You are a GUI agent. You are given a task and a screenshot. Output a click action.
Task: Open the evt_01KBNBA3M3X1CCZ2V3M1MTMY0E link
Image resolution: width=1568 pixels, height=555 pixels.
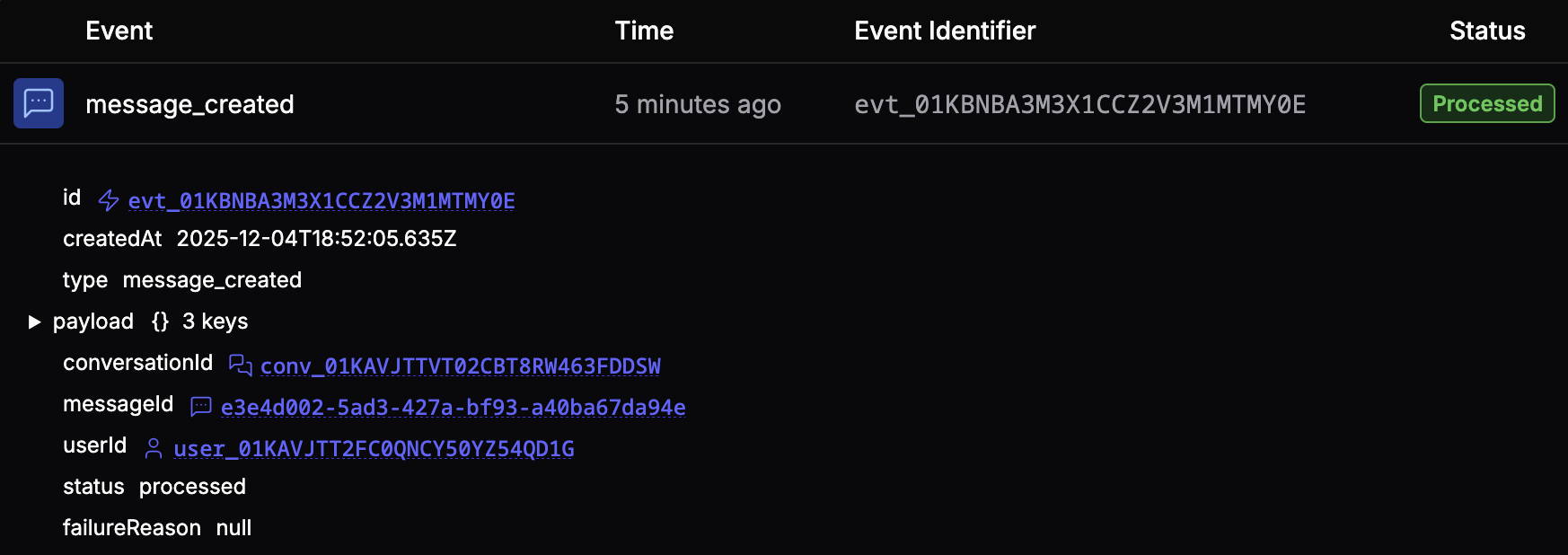coord(321,199)
